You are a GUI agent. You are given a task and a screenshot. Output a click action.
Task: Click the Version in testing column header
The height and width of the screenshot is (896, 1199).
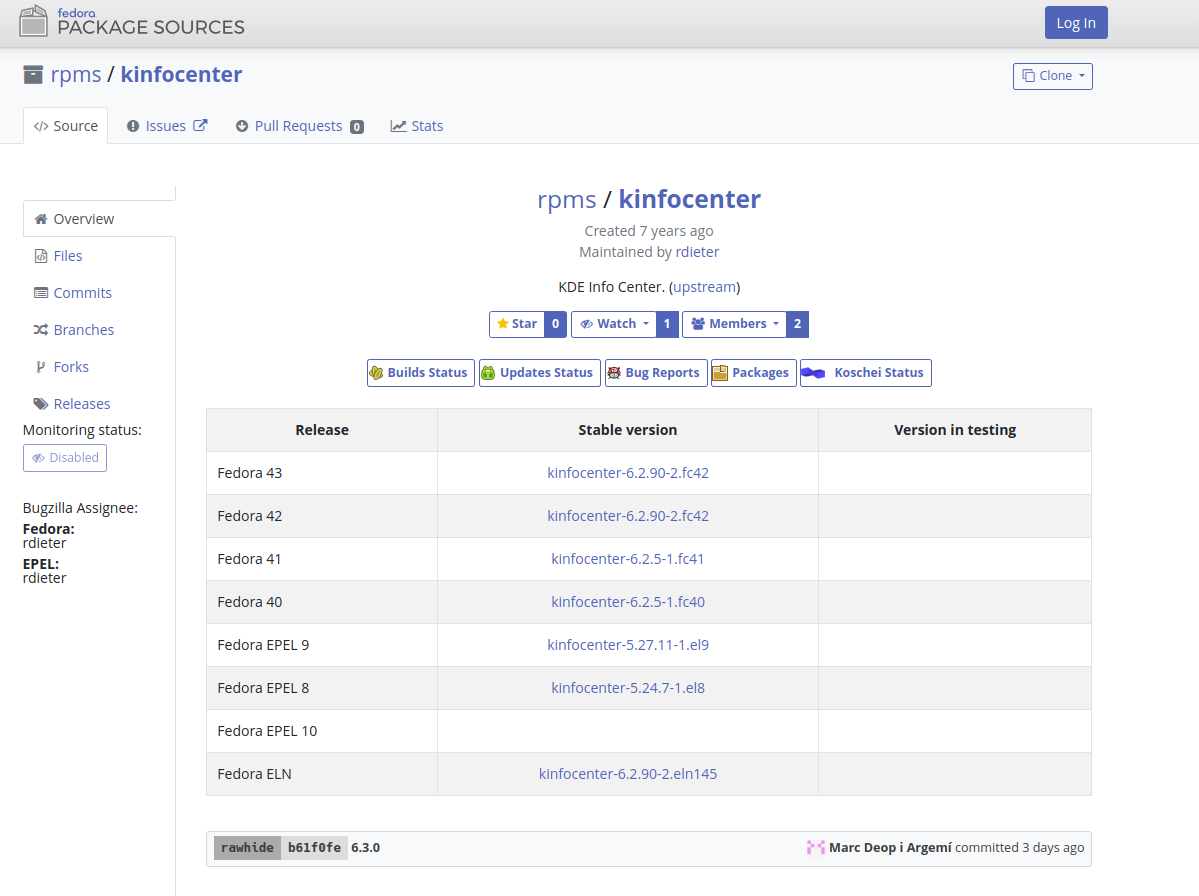pos(955,430)
